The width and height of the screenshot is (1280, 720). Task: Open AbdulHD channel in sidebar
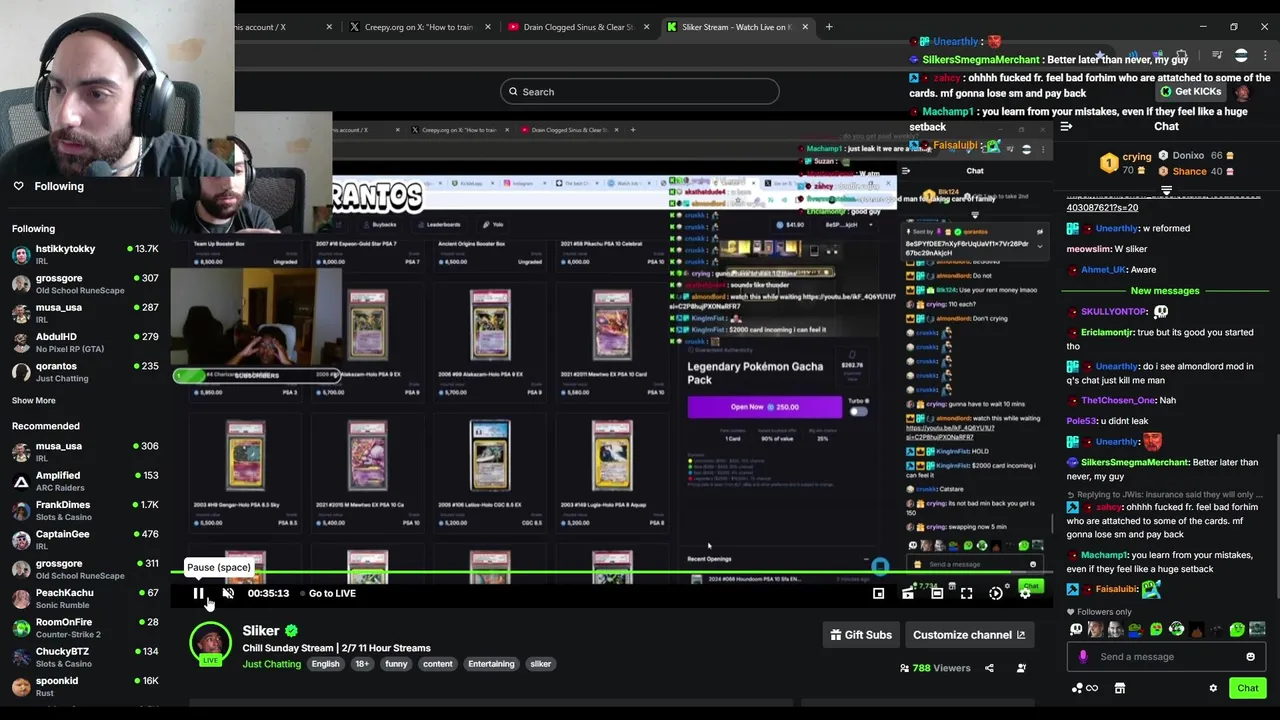tap(85, 342)
